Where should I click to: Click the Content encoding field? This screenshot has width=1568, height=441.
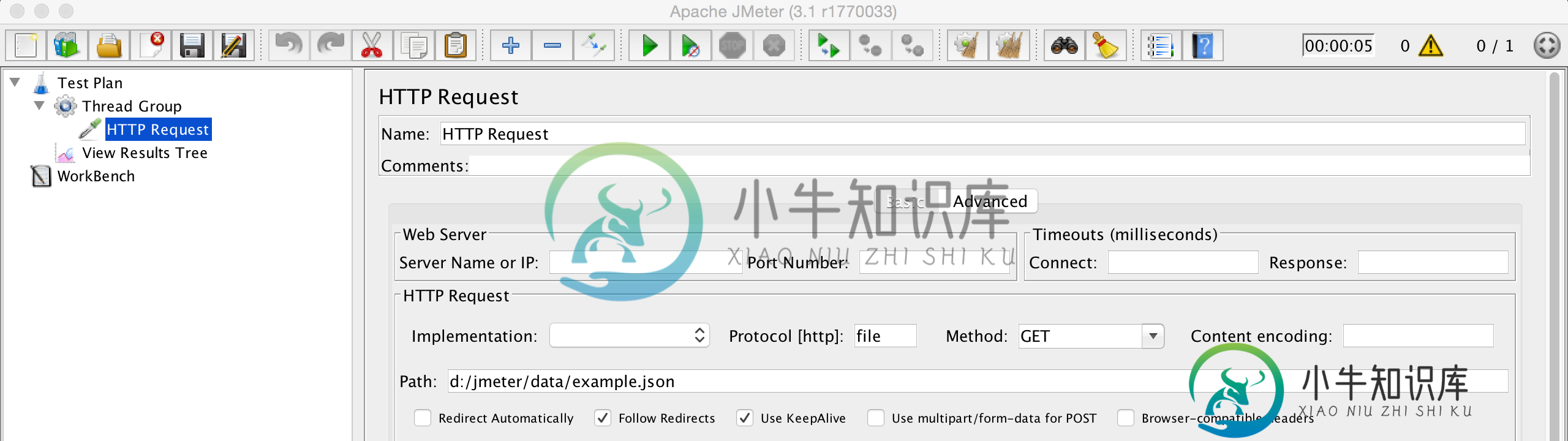[1418, 336]
